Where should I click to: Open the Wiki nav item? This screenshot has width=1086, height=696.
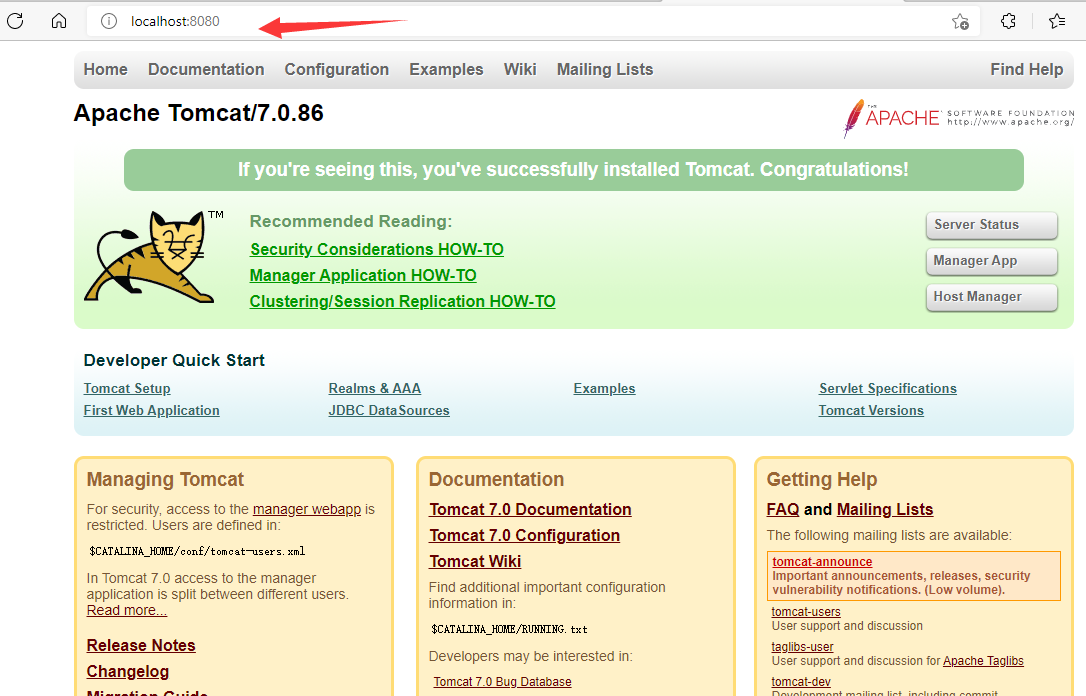(x=519, y=69)
